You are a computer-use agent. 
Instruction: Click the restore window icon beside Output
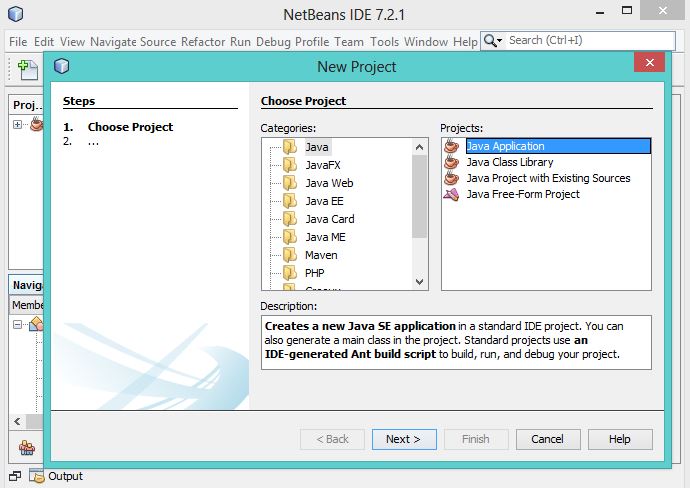15,476
